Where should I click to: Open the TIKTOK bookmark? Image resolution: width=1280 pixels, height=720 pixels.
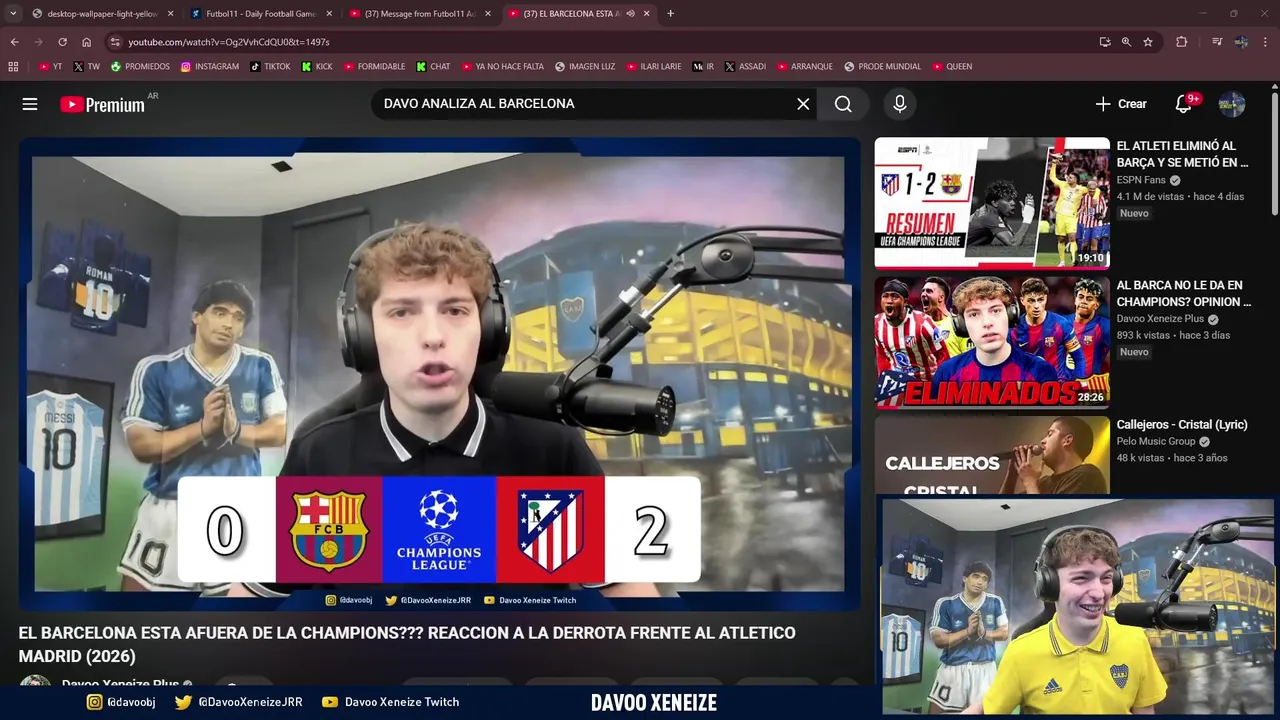[270, 67]
